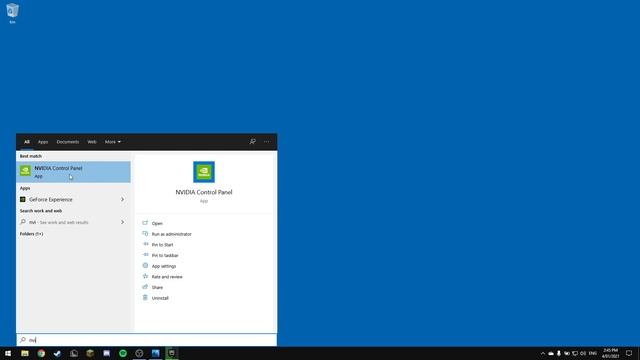
Task: Click the Rate and review star icon
Action: (145, 276)
